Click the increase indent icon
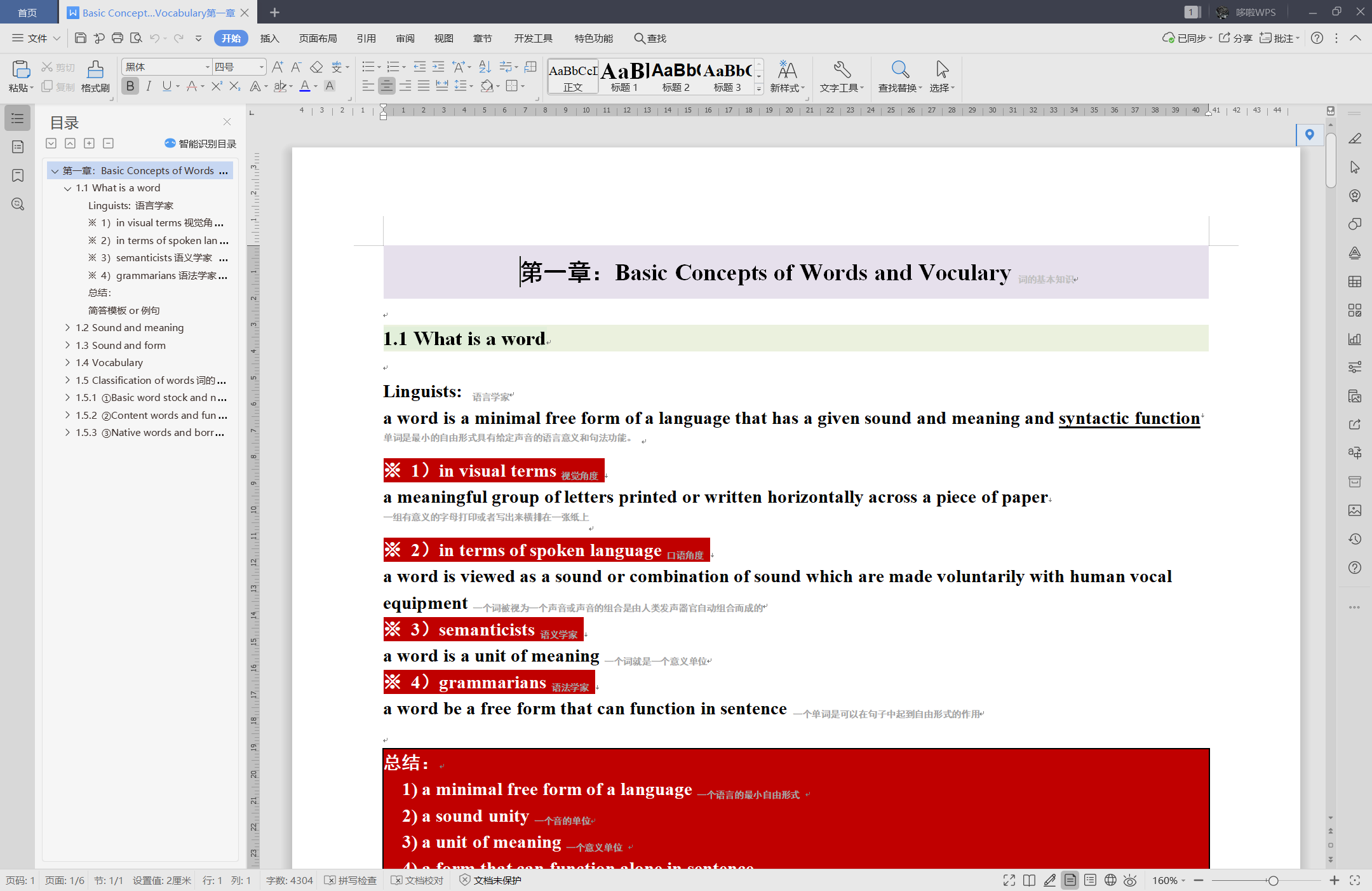This screenshot has height=891, width=1372. (x=438, y=67)
